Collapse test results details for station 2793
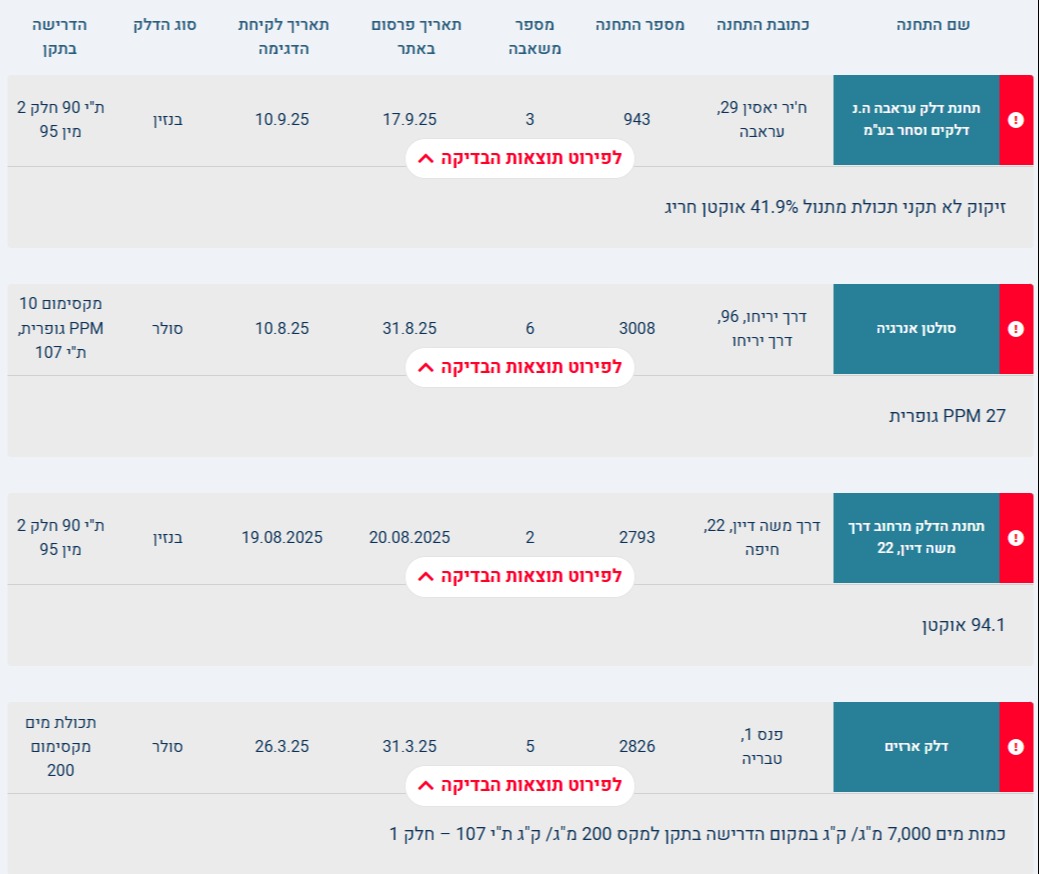Image resolution: width=1039 pixels, height=874 pixels. 520,576
